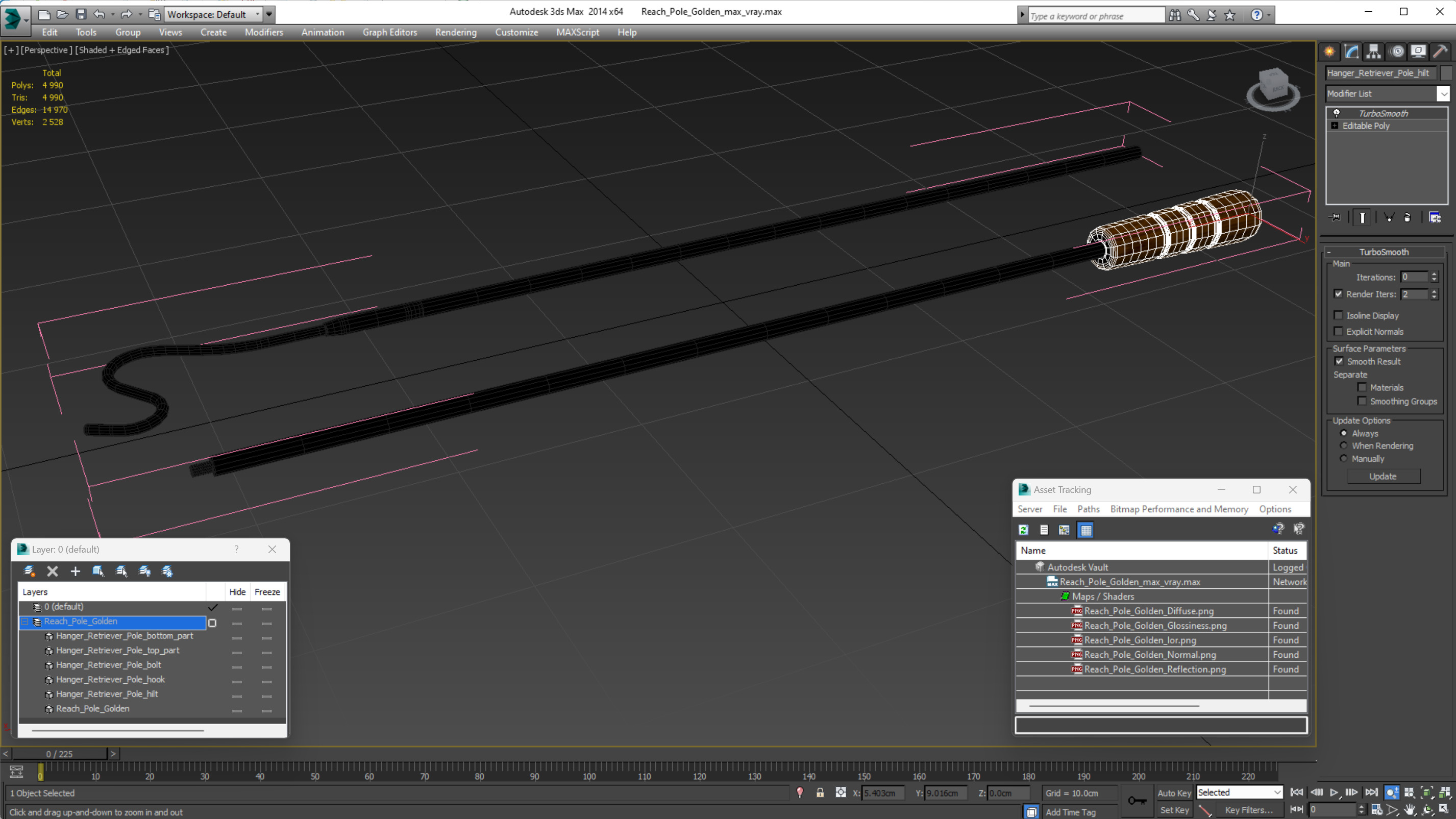This screenshot has width=1456, height=819.
Task: Open the Create command panel tab
Action: click(x=1329, y=52)
